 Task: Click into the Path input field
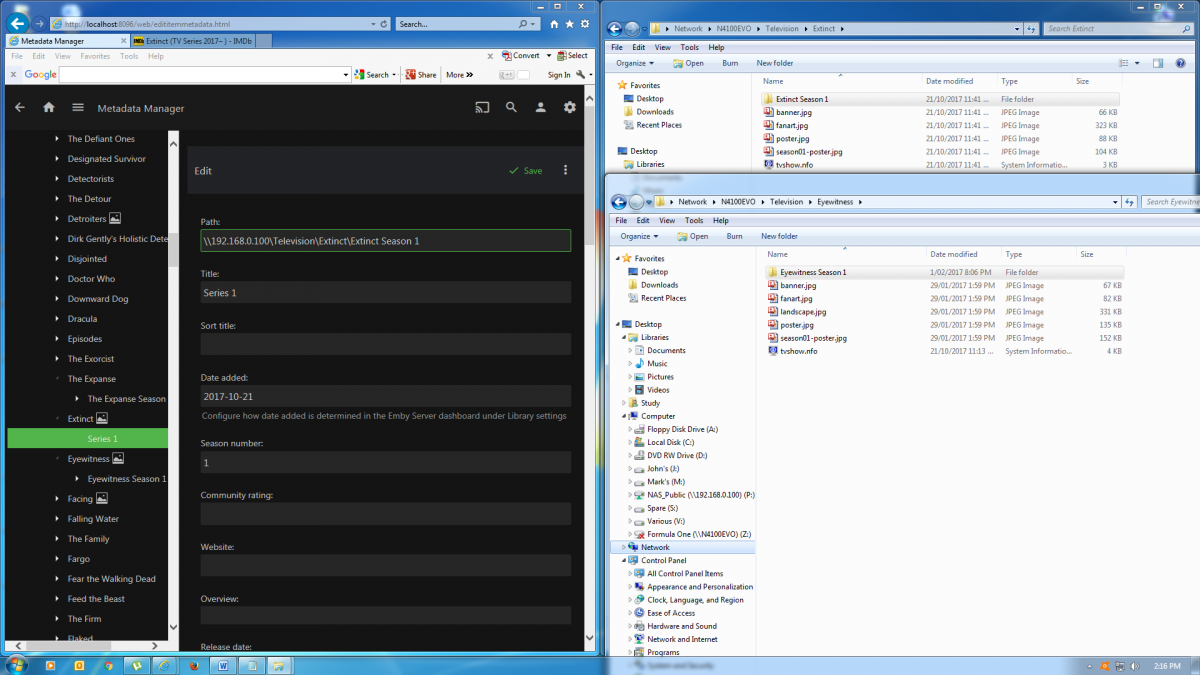(x=385, y=241)
